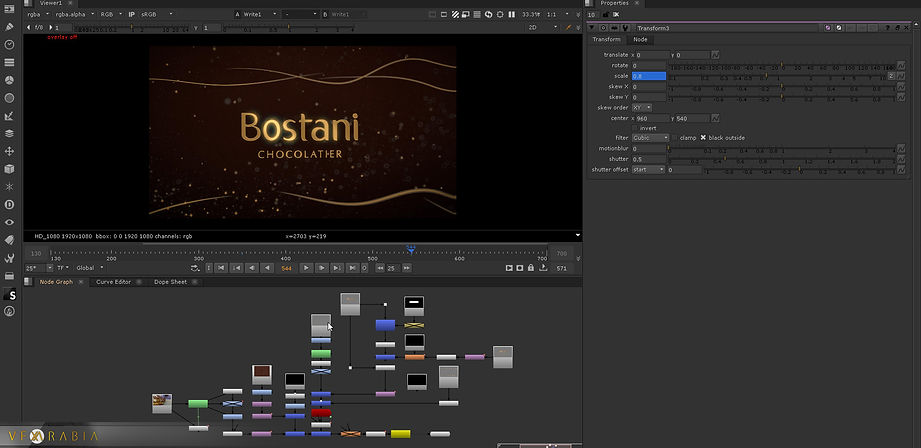Open the 2D view mode dropdown

click(x=543, y=27)
